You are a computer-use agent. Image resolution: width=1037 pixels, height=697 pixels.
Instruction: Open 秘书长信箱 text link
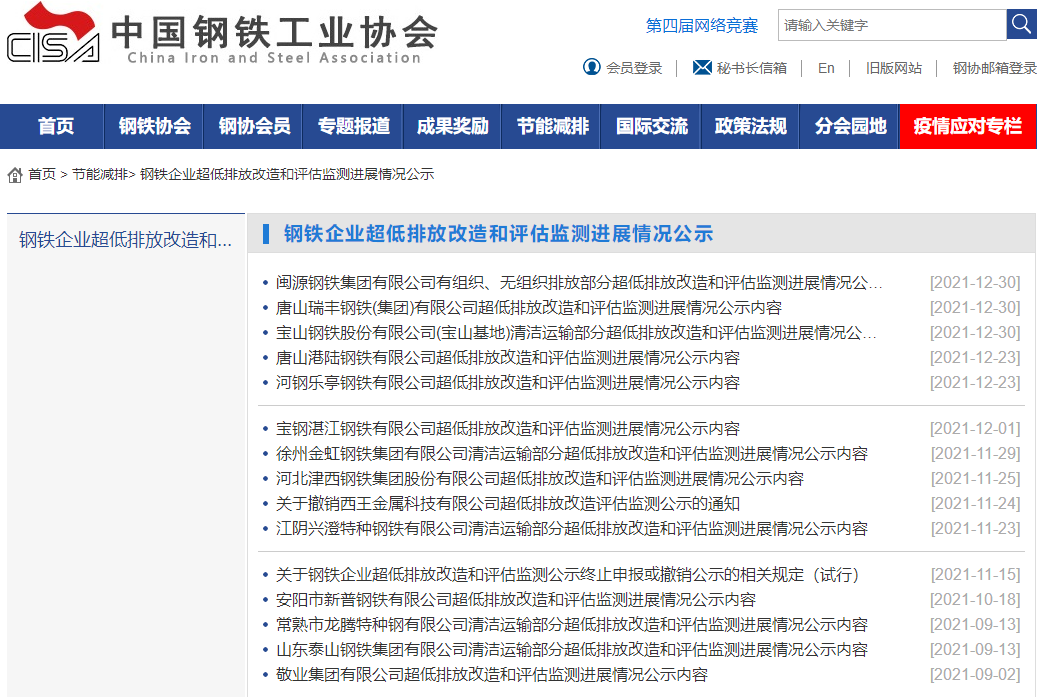point(751,68)
